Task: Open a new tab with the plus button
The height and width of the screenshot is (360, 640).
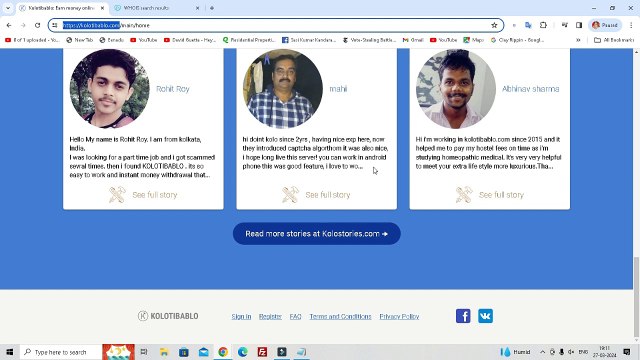Action: 212,8
